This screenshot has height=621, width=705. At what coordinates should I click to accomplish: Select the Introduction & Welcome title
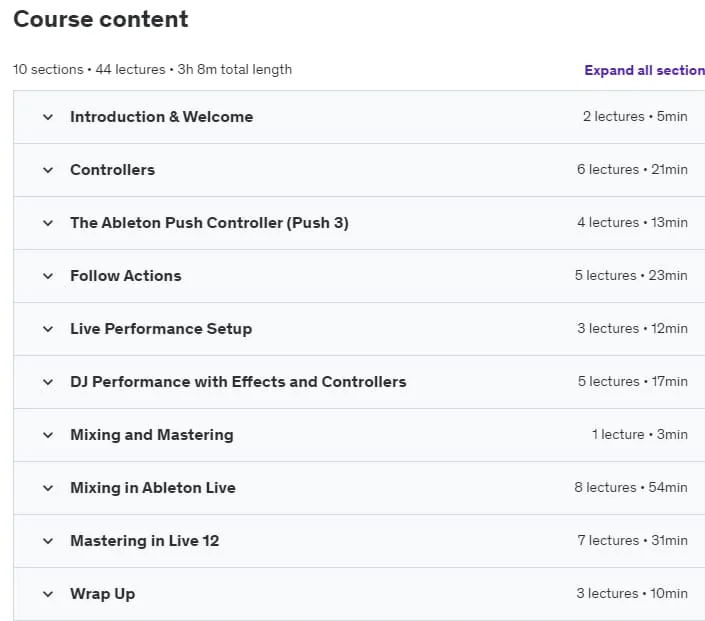pyautogui.click(x=161, y=117)
